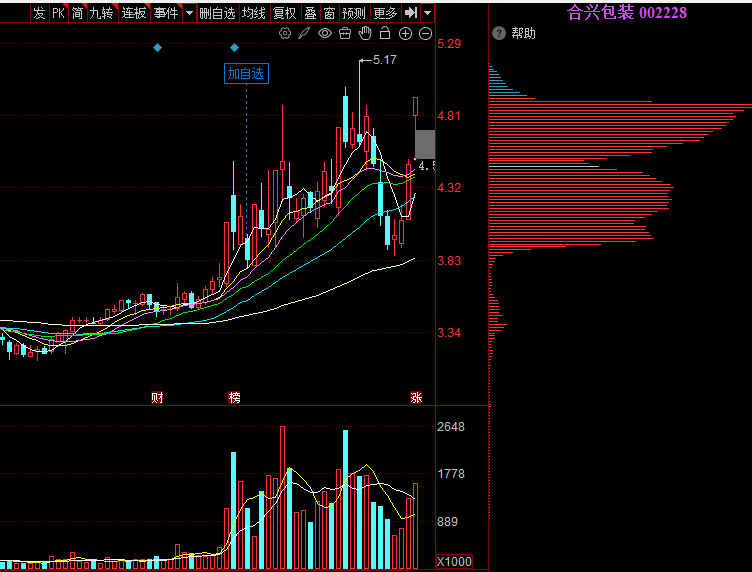752x572 pixels.
Task: Click stock title 合兴包装 002228
Action: (x=626, y=12)
